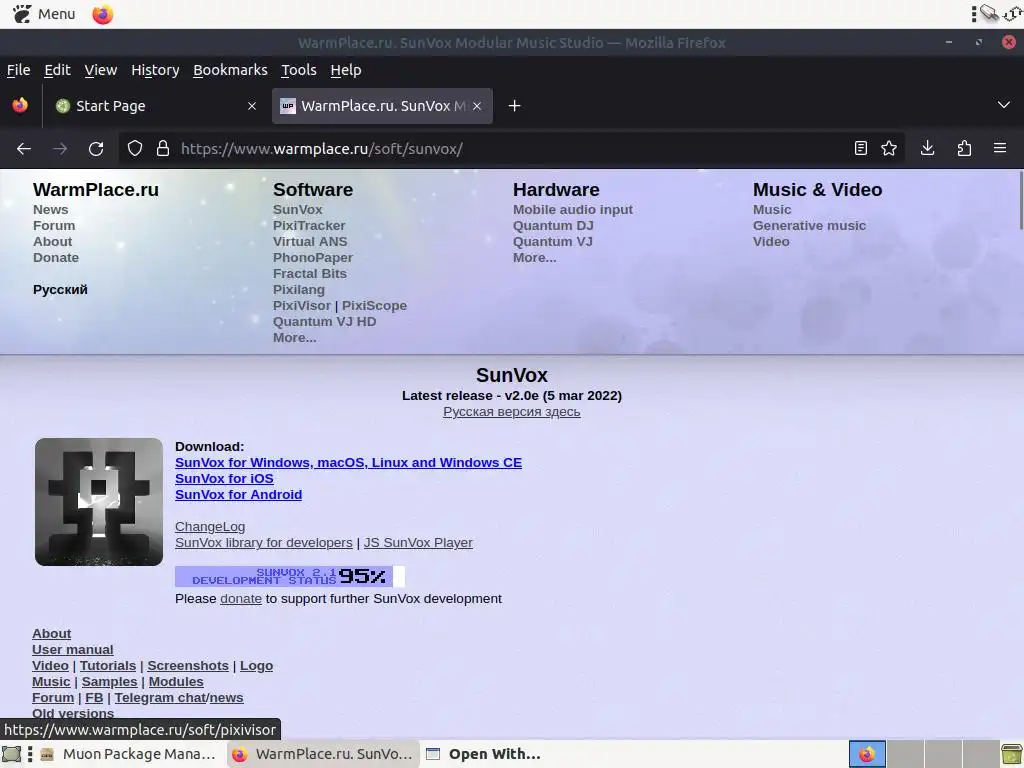Close the Start Page tab
This screenshot has width=1024, height=768.
coord(252,106)
